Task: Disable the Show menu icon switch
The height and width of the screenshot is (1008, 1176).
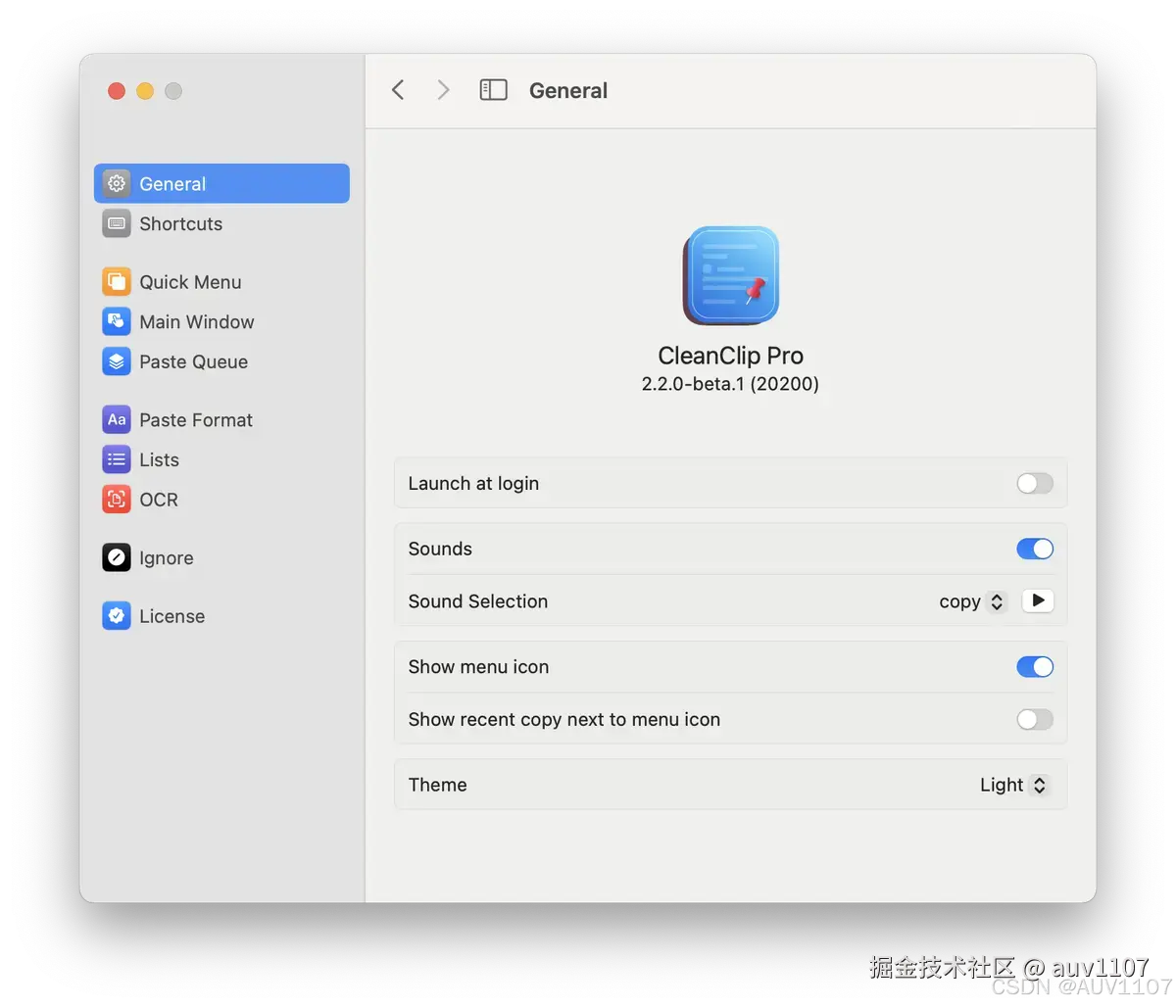Action: click(1035, 667)
